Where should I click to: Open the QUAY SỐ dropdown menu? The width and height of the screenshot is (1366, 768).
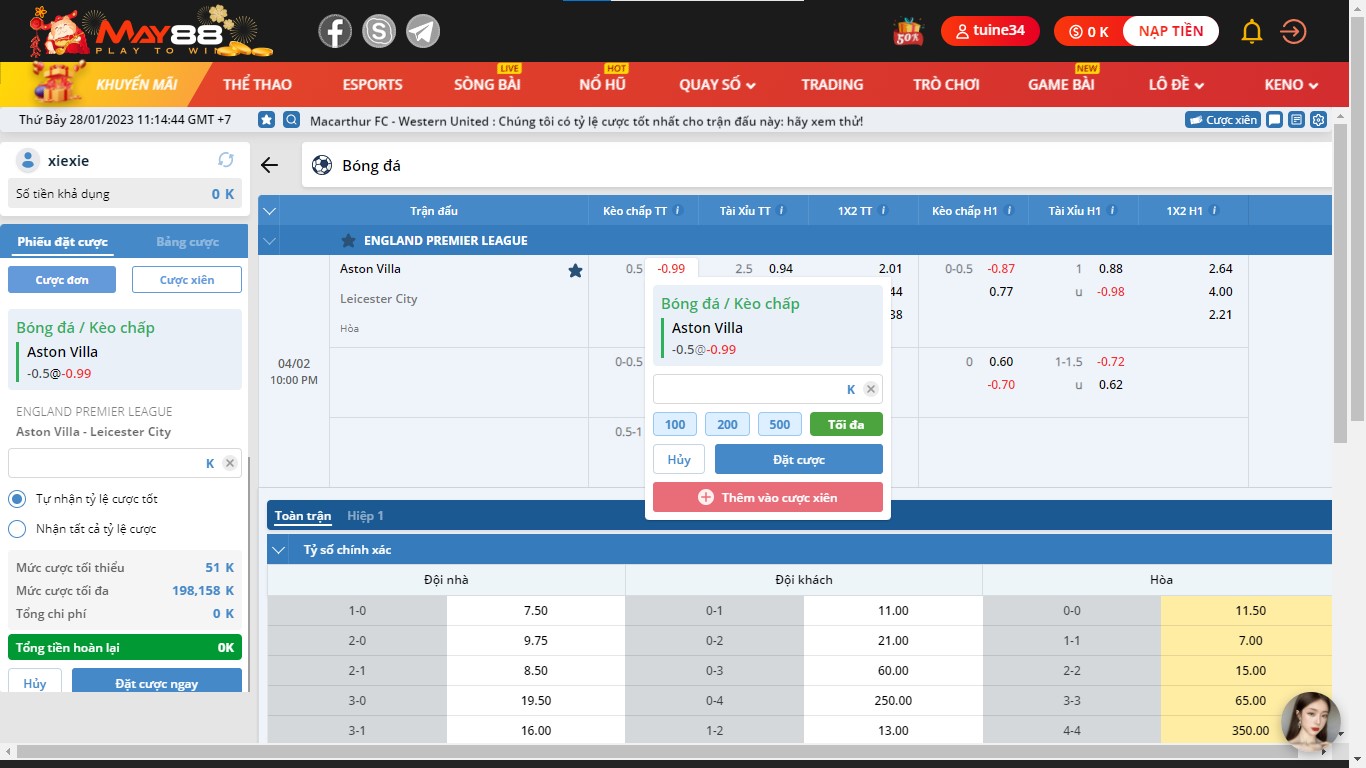click(x=717, y=85)
